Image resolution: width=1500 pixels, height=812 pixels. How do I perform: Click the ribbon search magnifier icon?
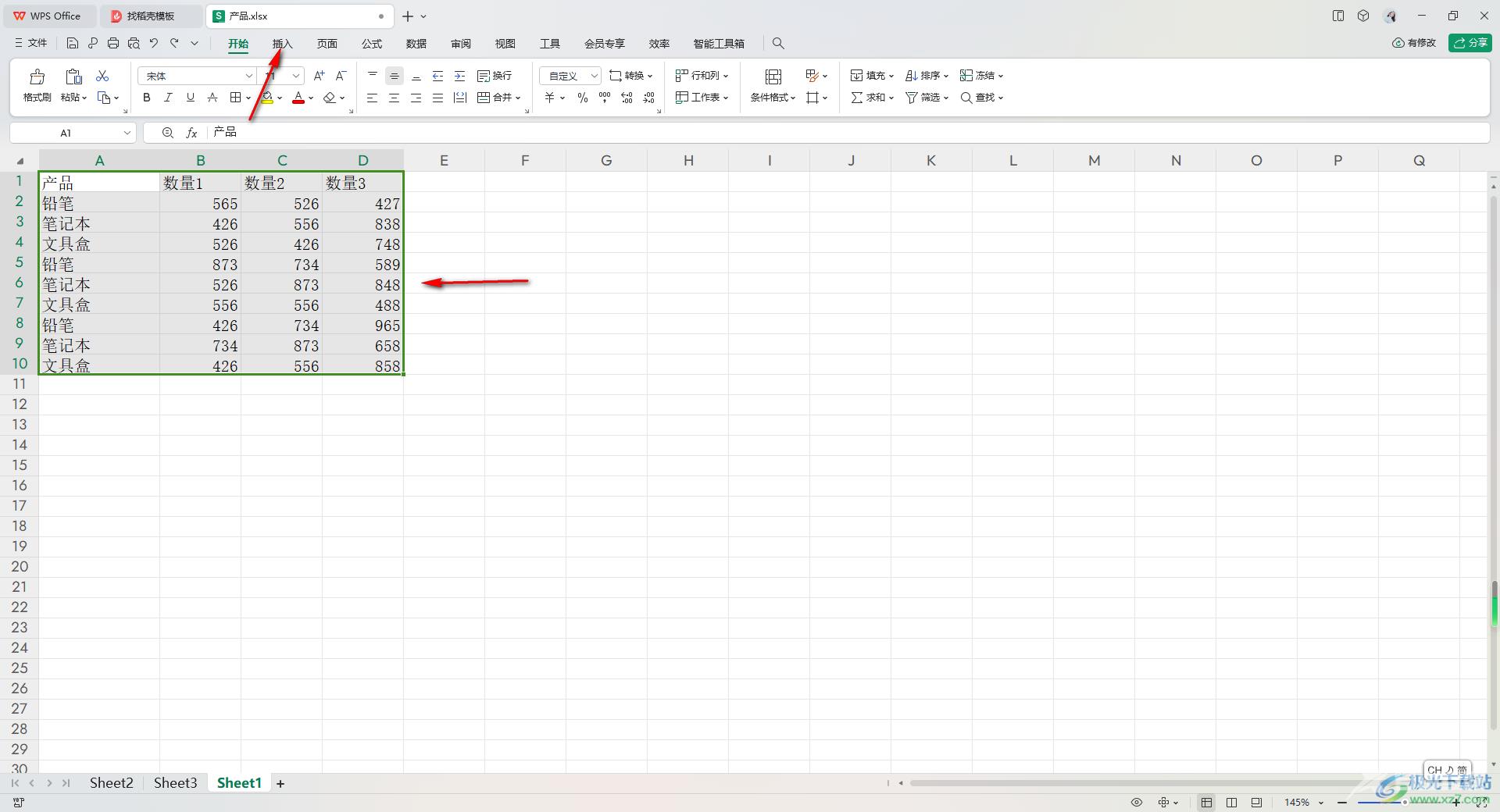(x=778, y=44)
